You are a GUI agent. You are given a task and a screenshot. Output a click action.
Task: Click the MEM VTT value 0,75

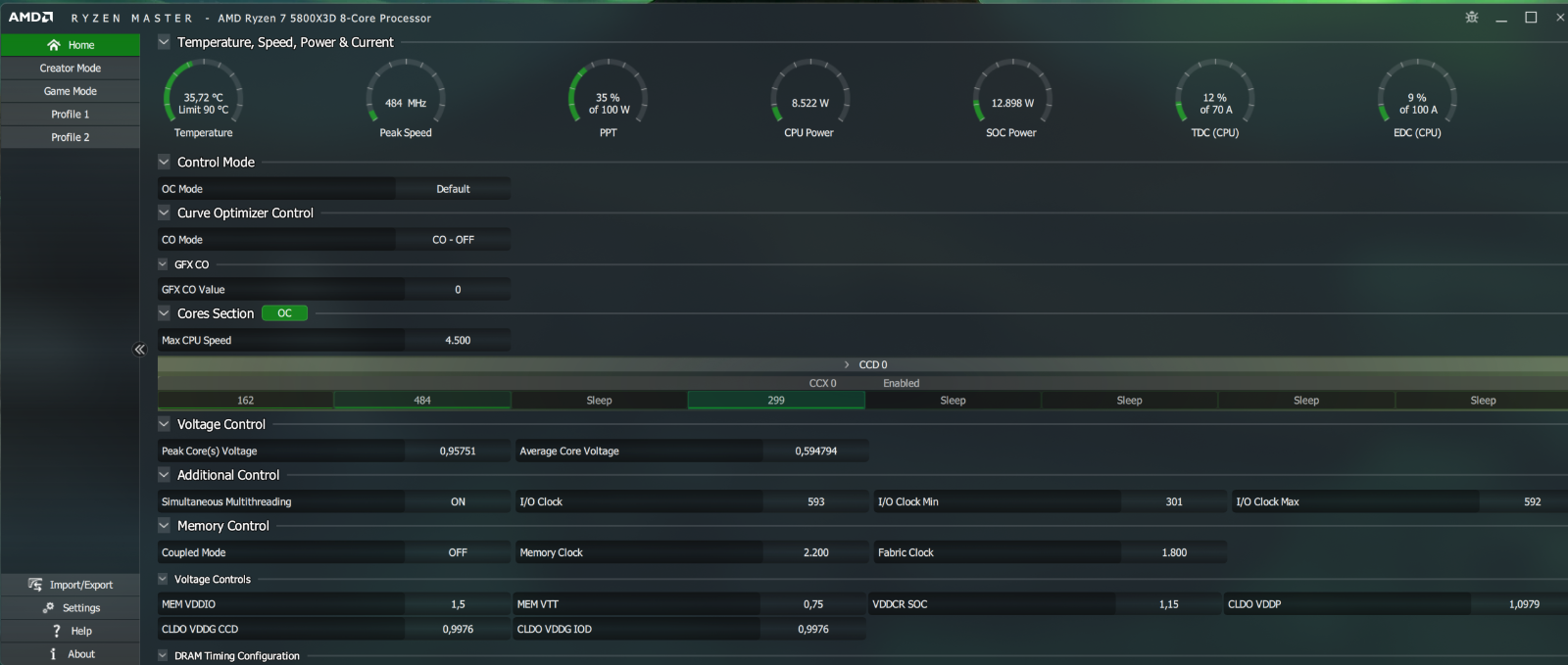coord(812,604)
